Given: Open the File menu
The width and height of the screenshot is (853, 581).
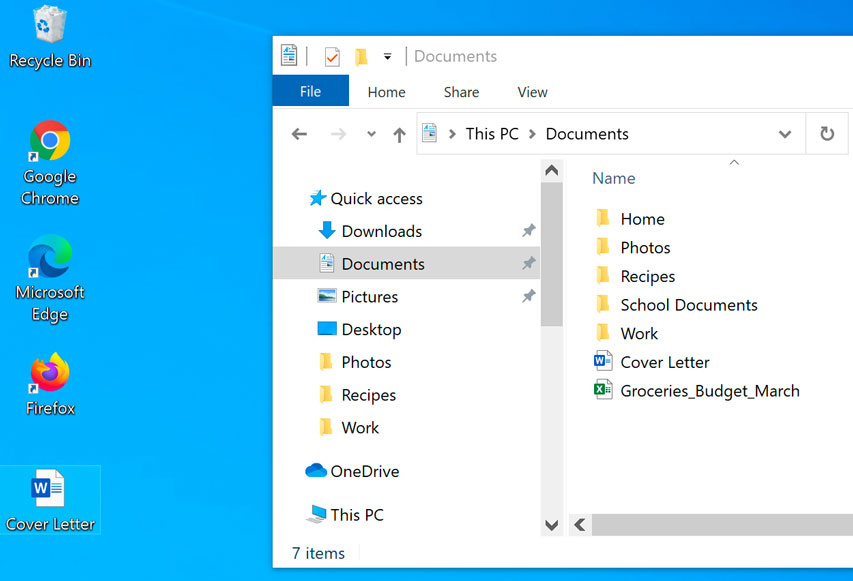Looking at the screenshot, I should pos(310,90).
